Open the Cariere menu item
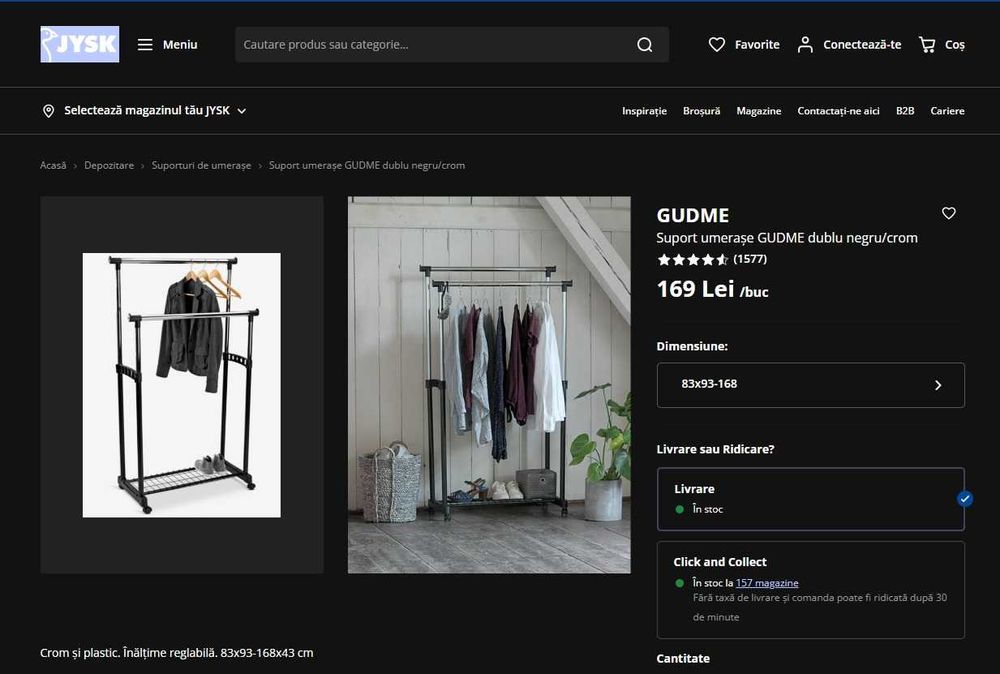The image size is (1000, 674). click(947, 111)
